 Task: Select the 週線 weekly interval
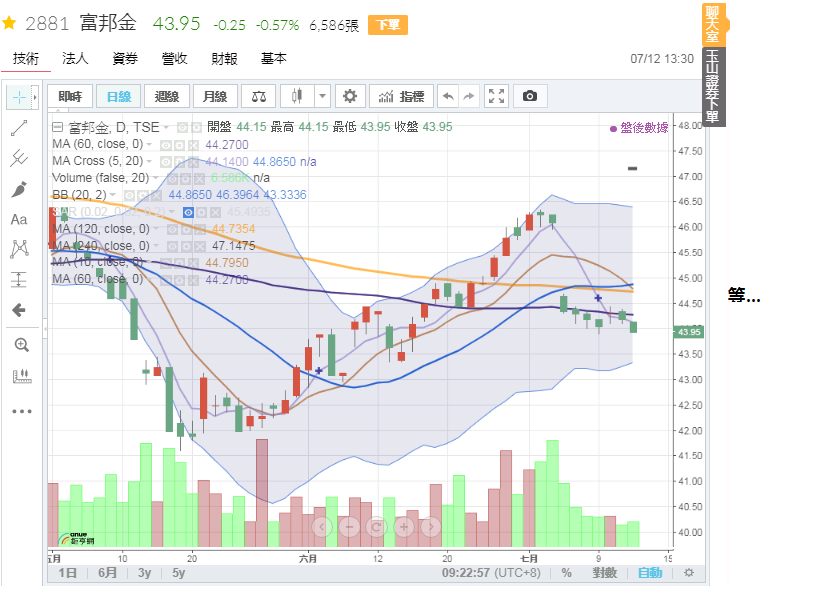pyautogui.click(x=166, y=96)
